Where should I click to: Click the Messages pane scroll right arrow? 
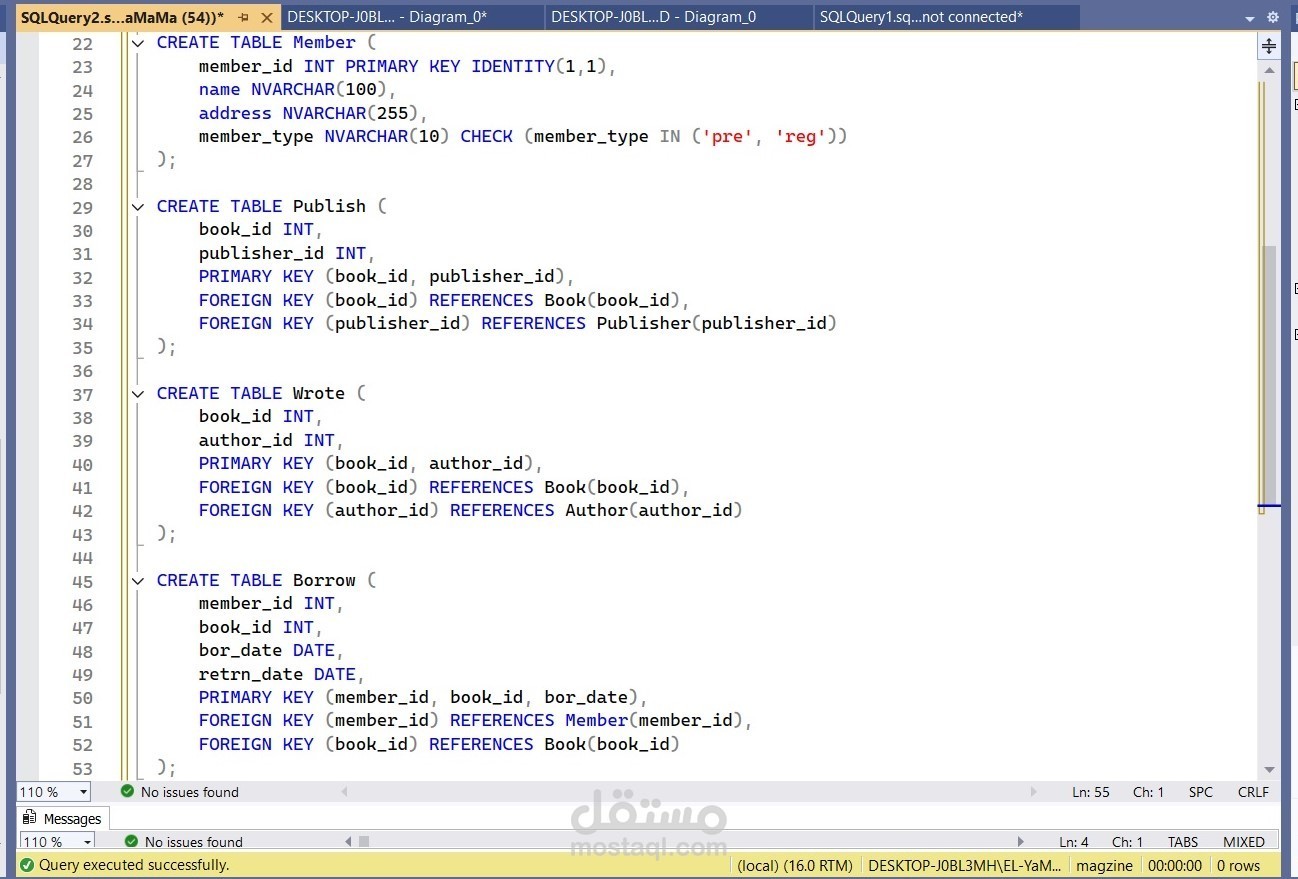tap(1021, 842)
